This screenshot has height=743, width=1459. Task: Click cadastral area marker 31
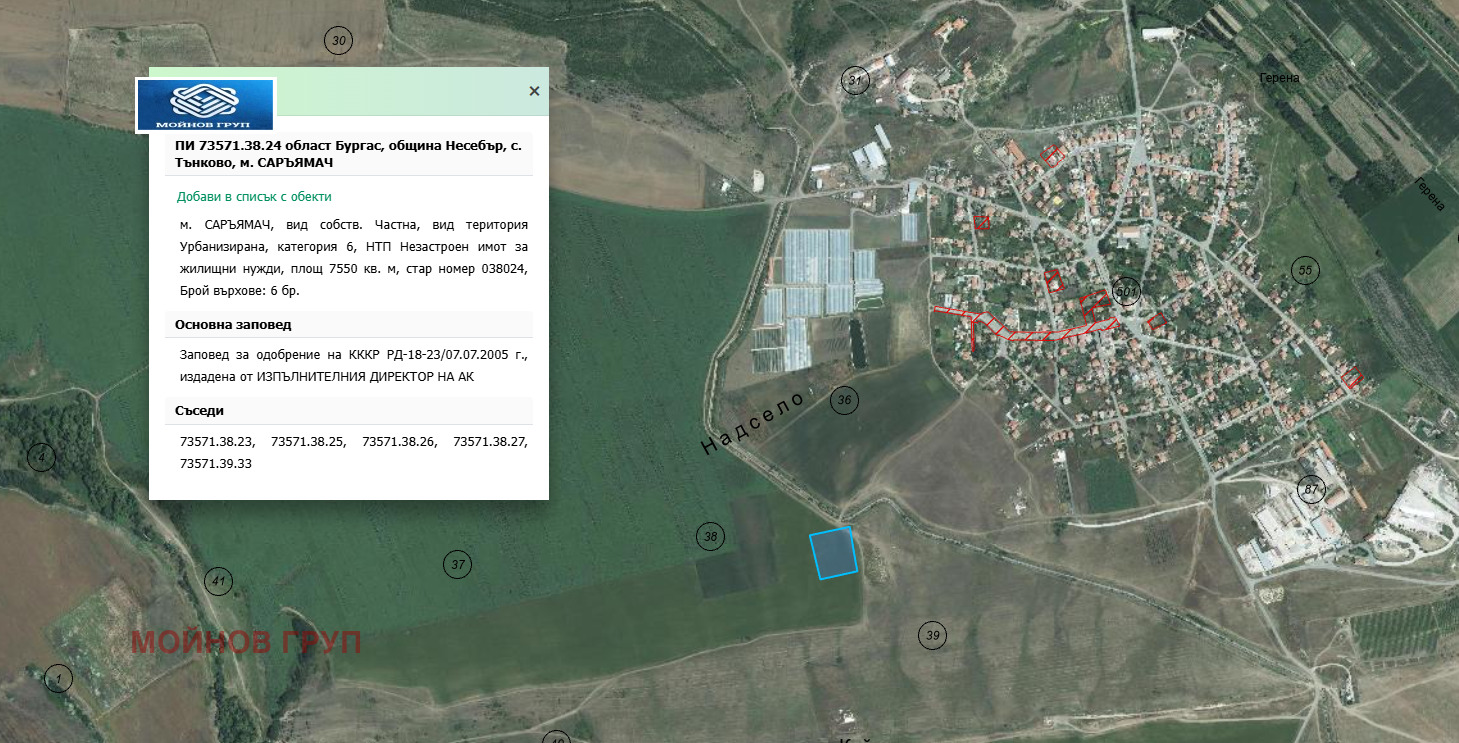(x=854, y=81)
